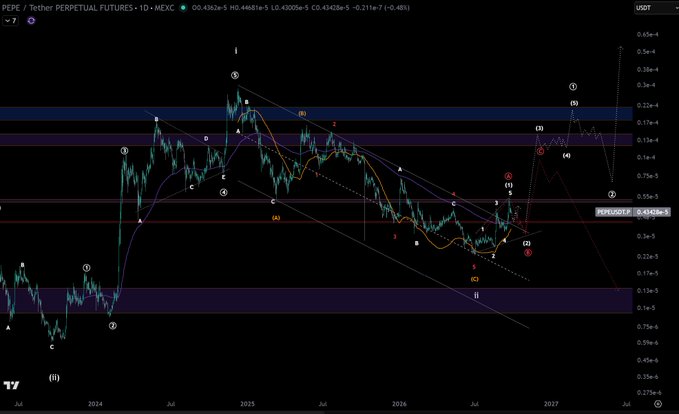679x414 pixels.
Task: Select the projected (4) wave label
Action: pyautogui.click(x=566, y=155)
